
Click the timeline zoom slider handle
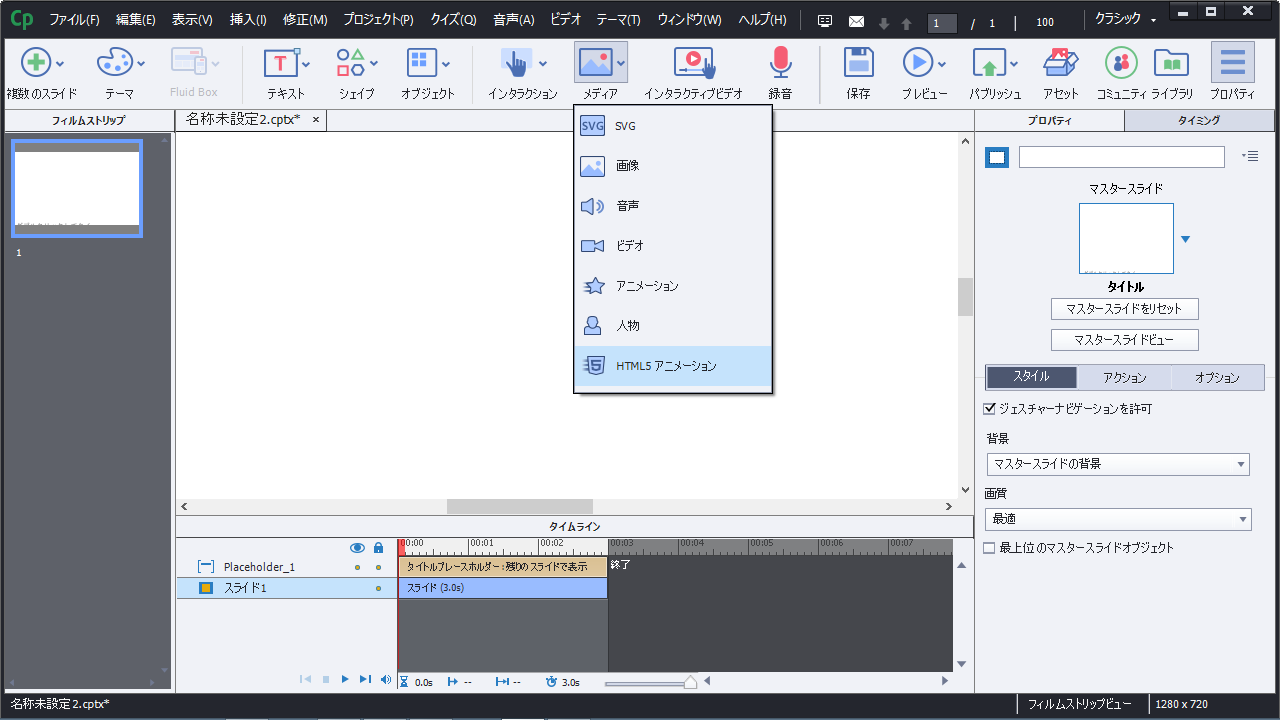coord(690,683)
